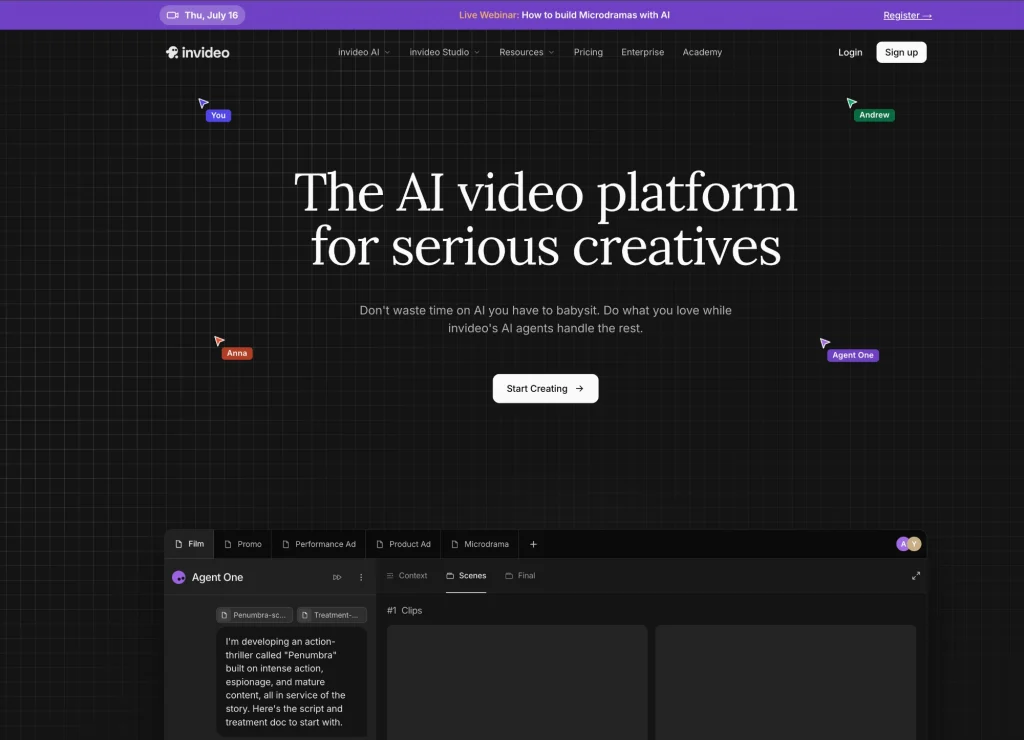Select the Film tab
1024x740 pixels.
tap(189, 544)
